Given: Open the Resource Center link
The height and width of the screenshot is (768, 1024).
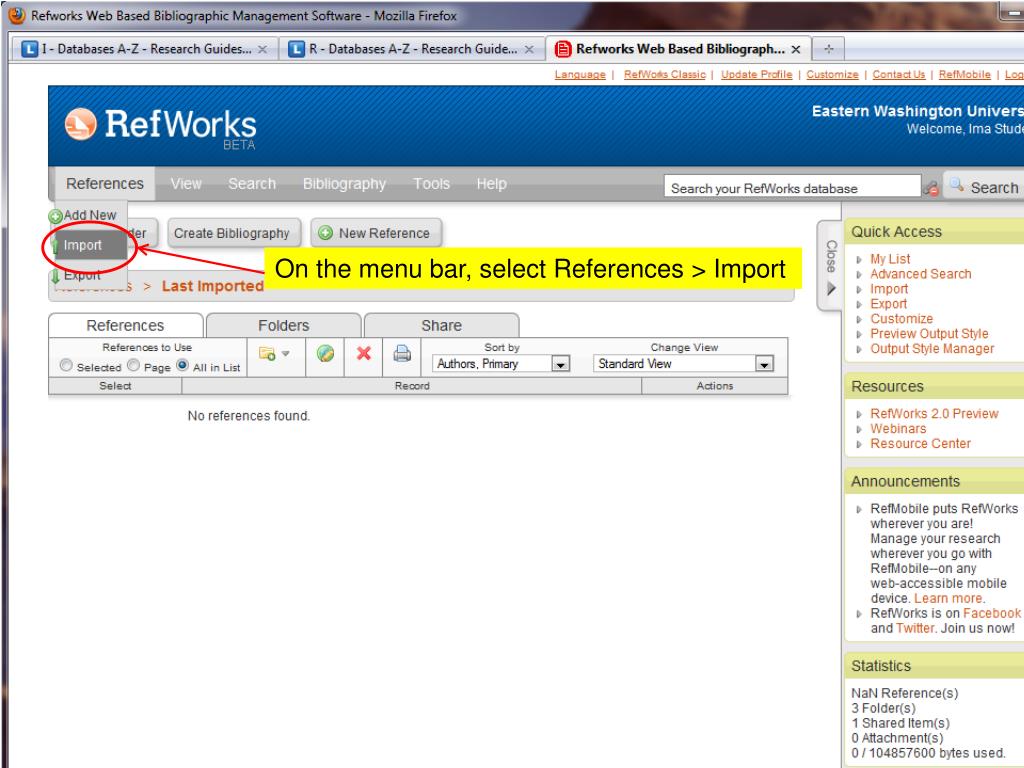Looking at the screenshot, I should pos(920,443).
